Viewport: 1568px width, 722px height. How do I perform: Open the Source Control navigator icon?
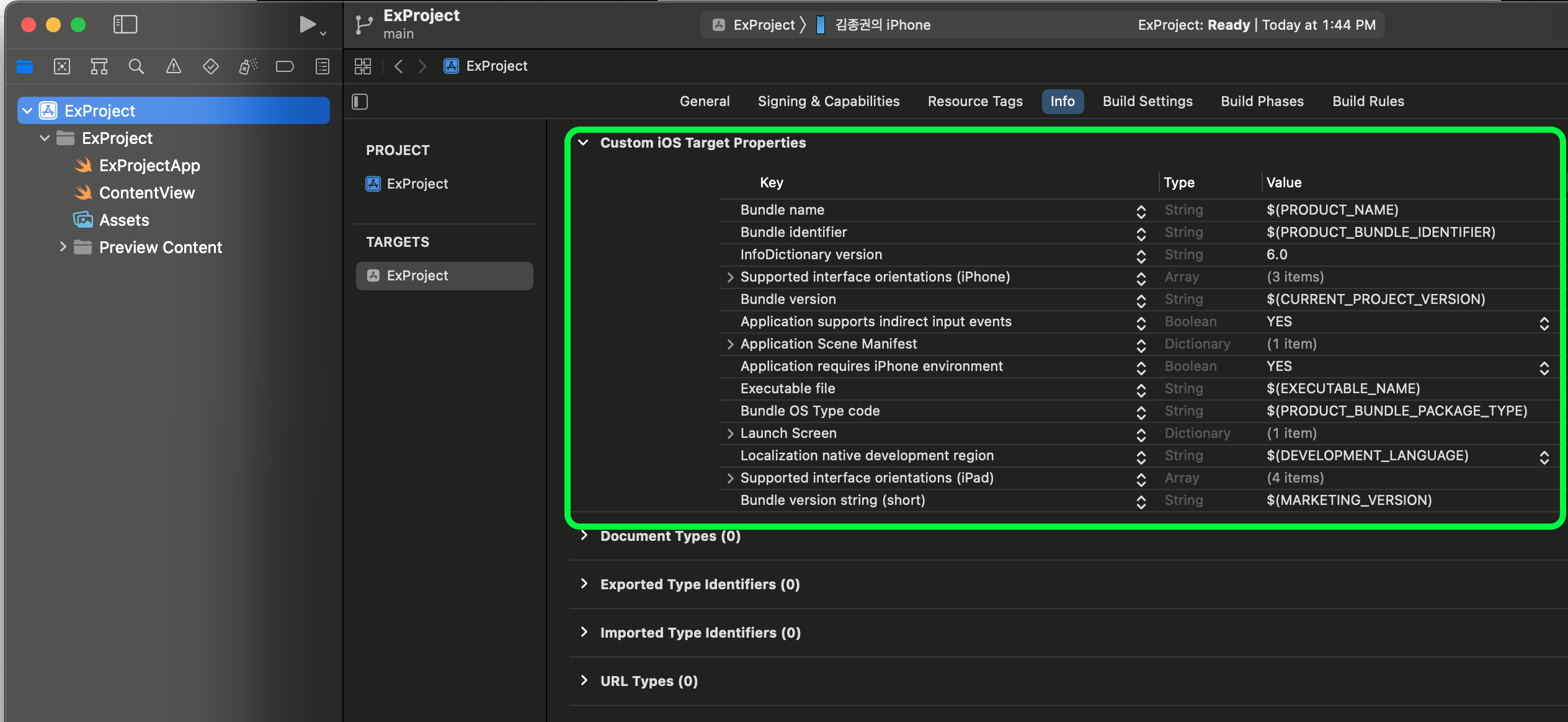tap(62, 66)
